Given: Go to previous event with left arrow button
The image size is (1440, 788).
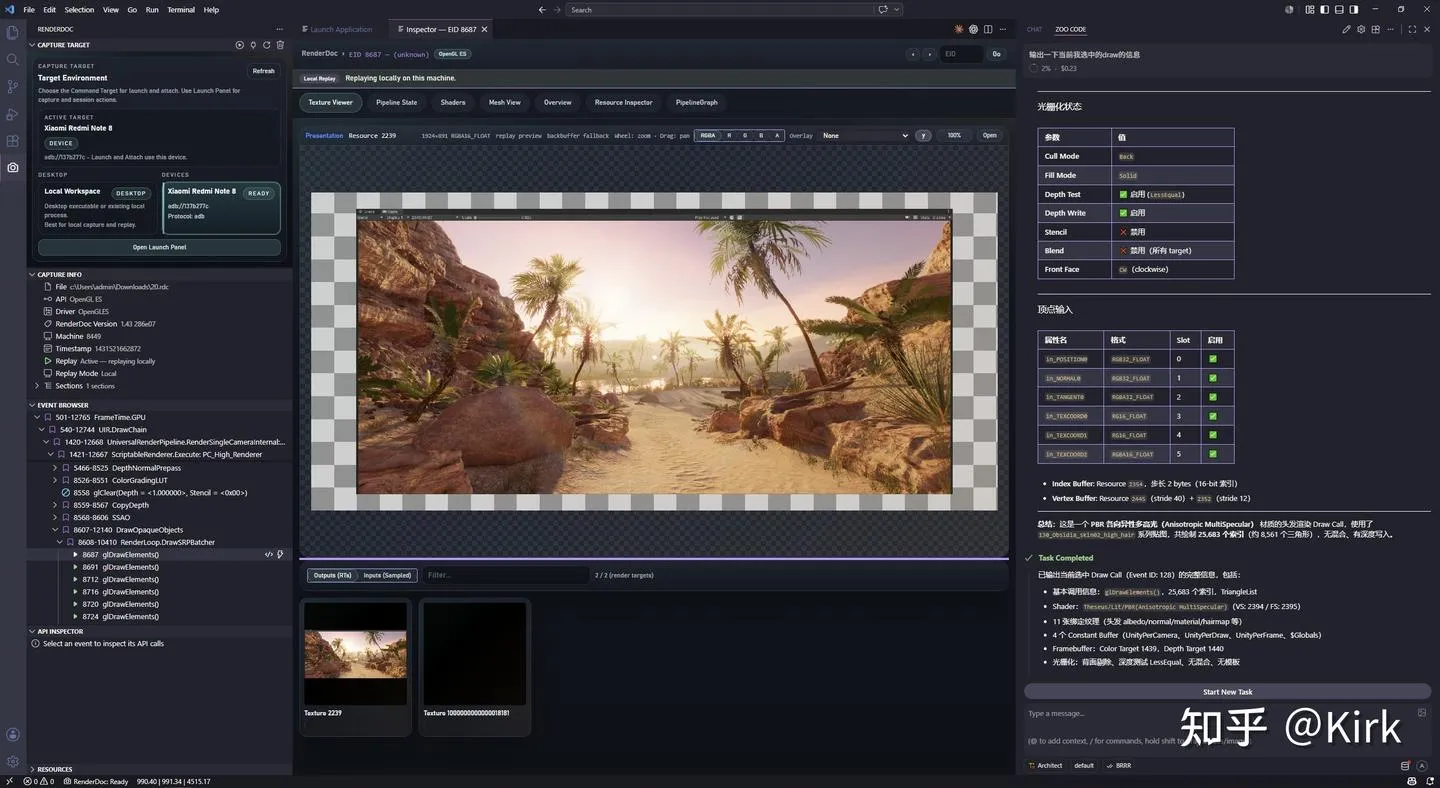Looking at the screenshot, I should (912, 54).
